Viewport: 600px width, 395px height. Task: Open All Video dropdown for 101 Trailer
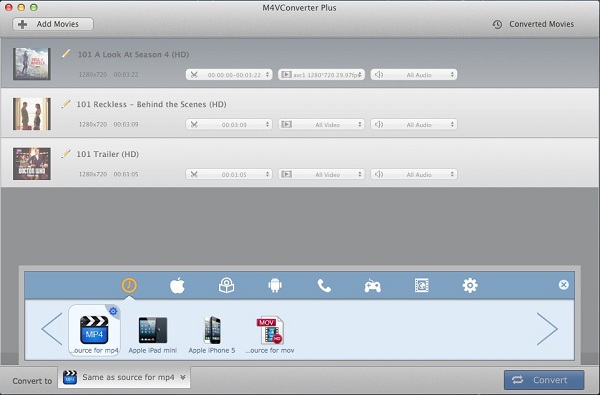[321, 174]
